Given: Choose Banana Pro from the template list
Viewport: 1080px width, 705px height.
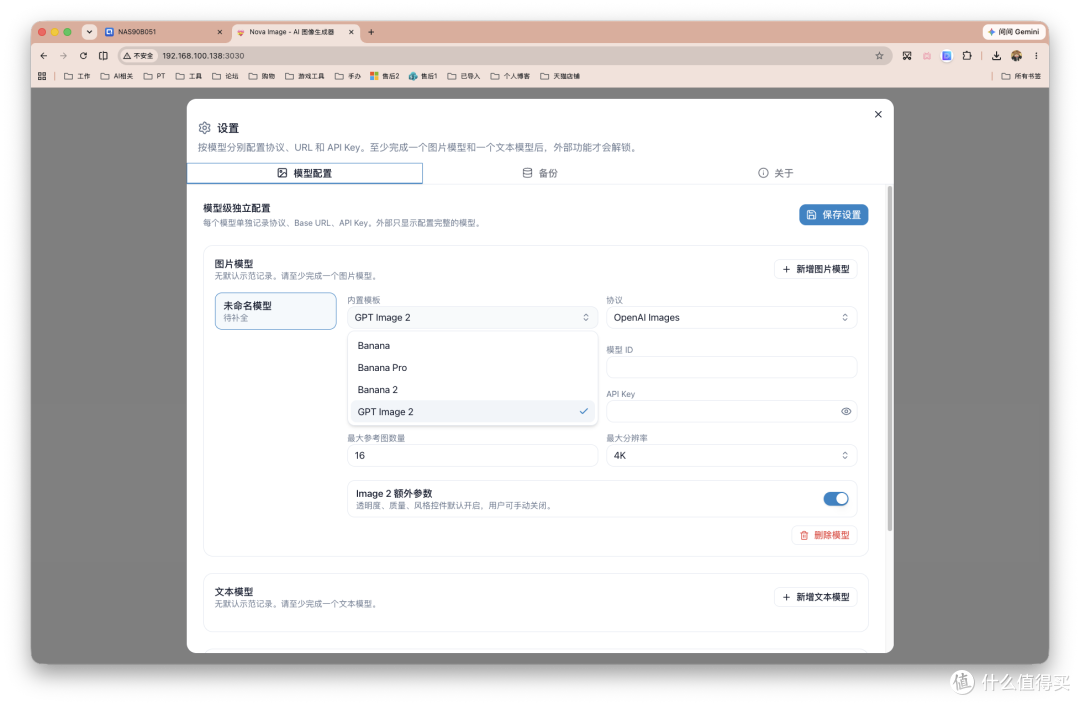Looking at the screenshot, I should pos(472,368).
